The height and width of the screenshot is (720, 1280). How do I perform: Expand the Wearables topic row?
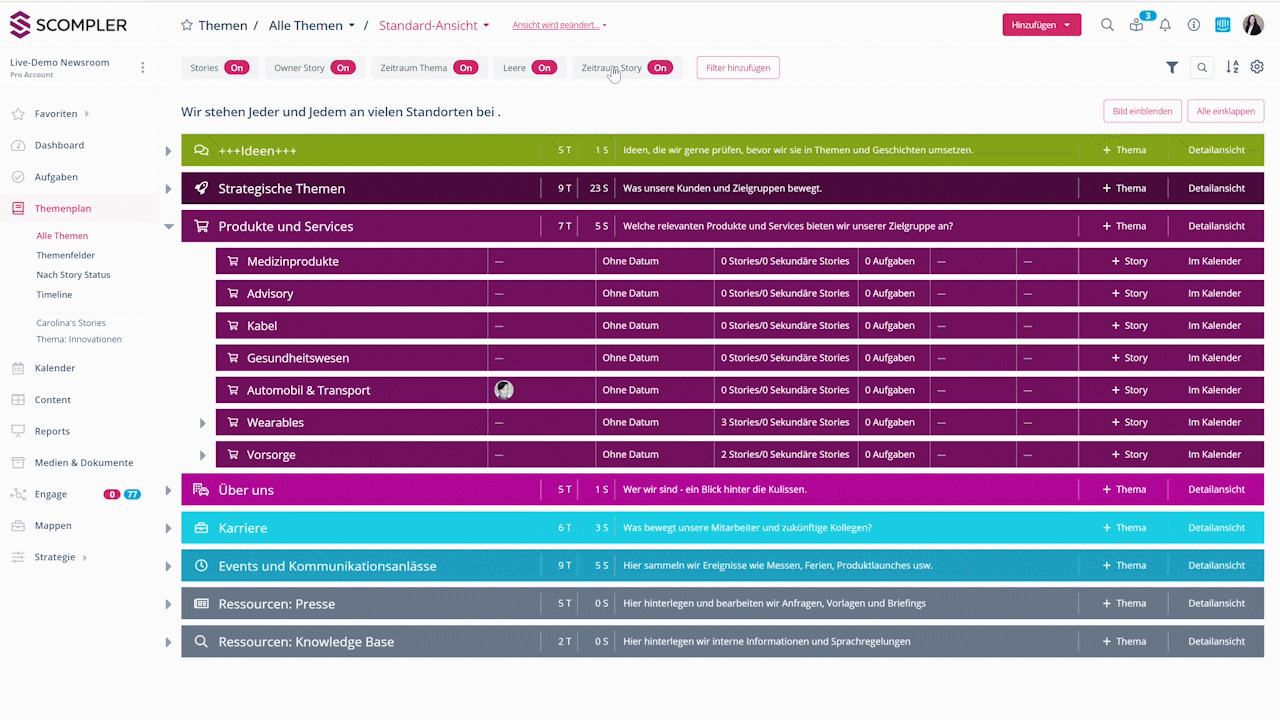point(202,423)
